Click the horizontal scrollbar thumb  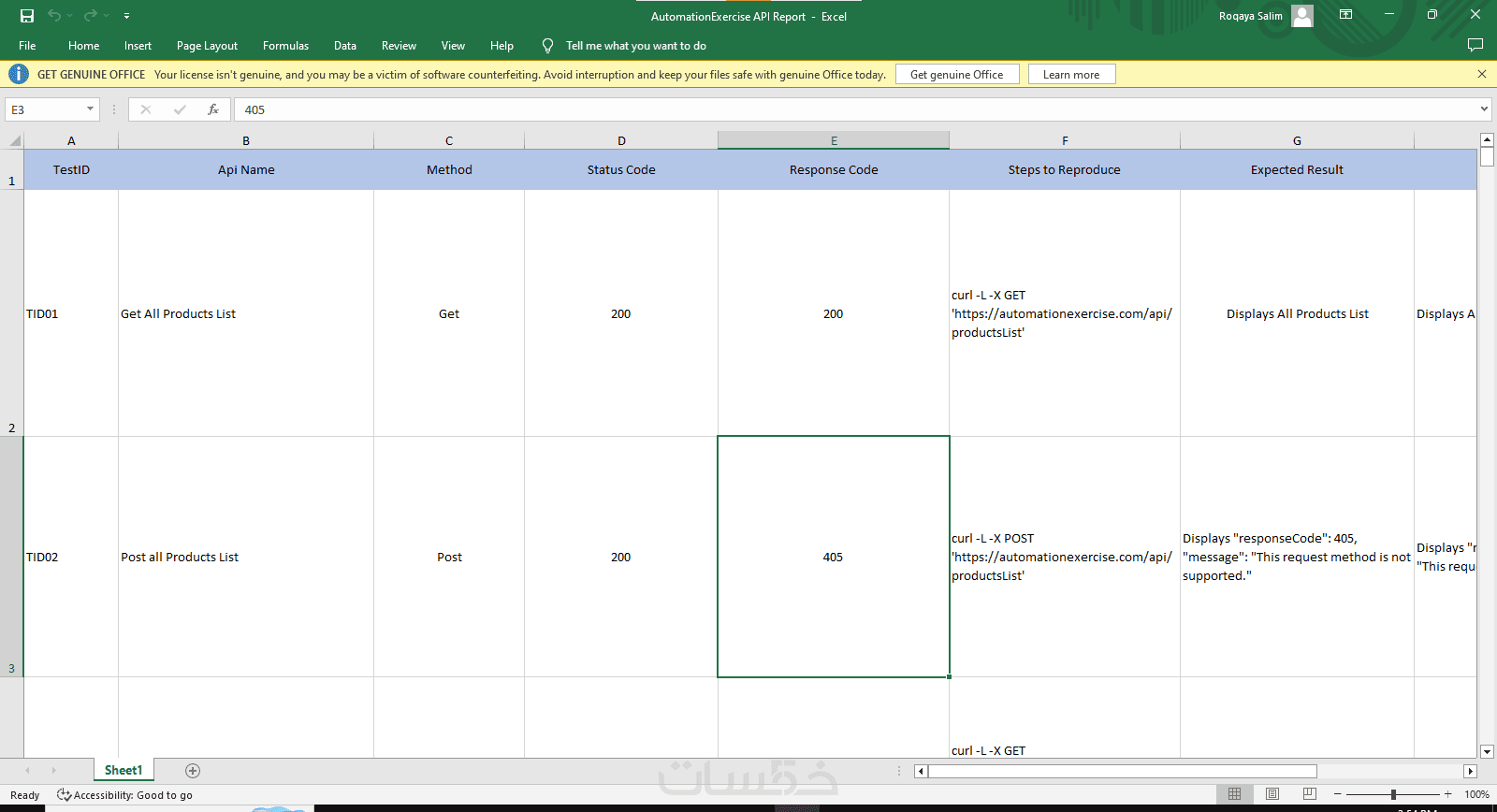[x=1122, y=771]
